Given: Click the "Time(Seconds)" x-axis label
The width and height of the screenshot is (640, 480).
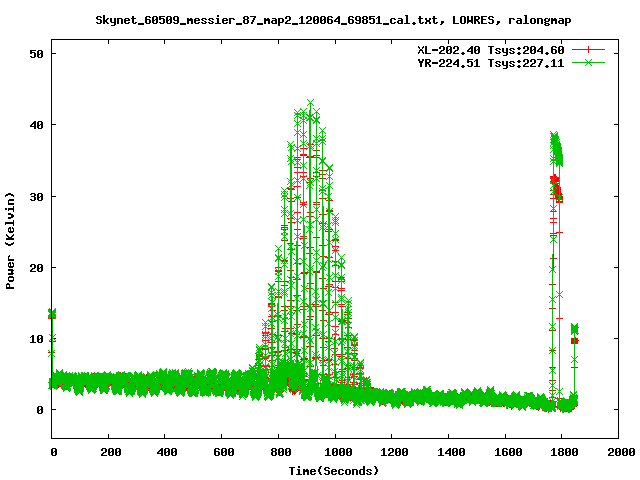Looking at the screenshot, I should point(334,471).
